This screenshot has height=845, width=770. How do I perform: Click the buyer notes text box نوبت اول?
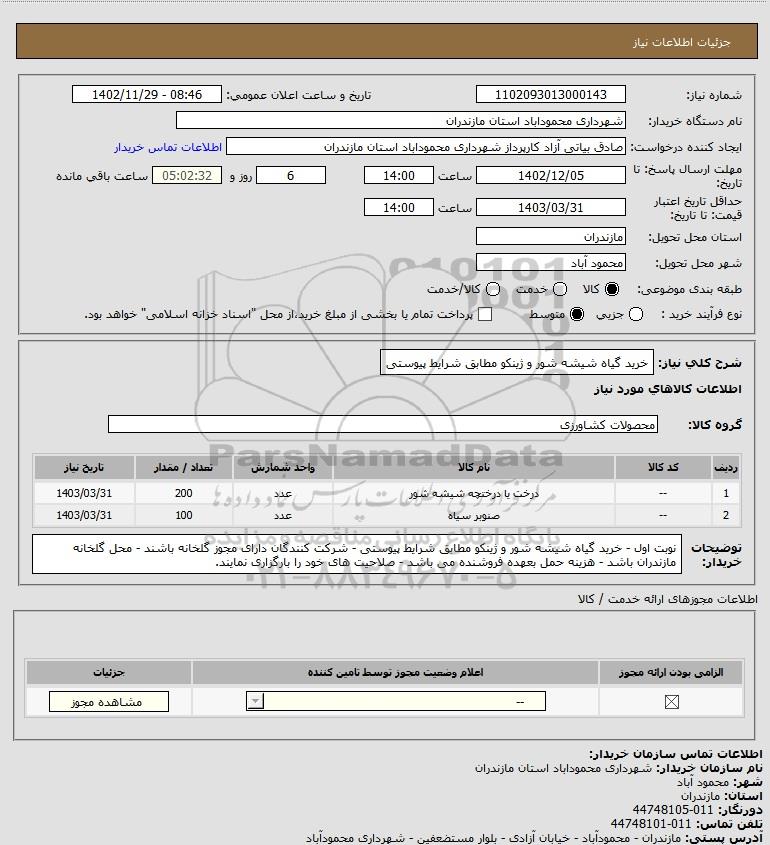[x=357, y=555]
